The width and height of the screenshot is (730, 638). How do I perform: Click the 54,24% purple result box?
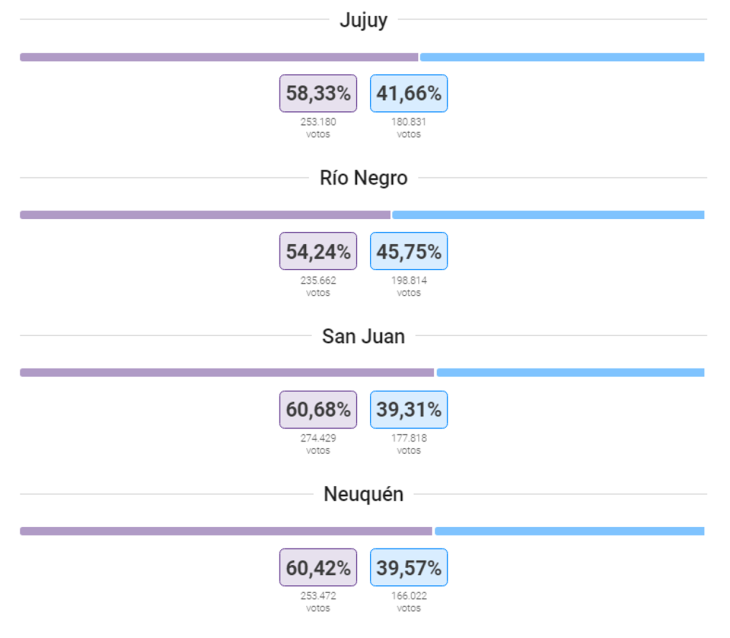(318, 251)
